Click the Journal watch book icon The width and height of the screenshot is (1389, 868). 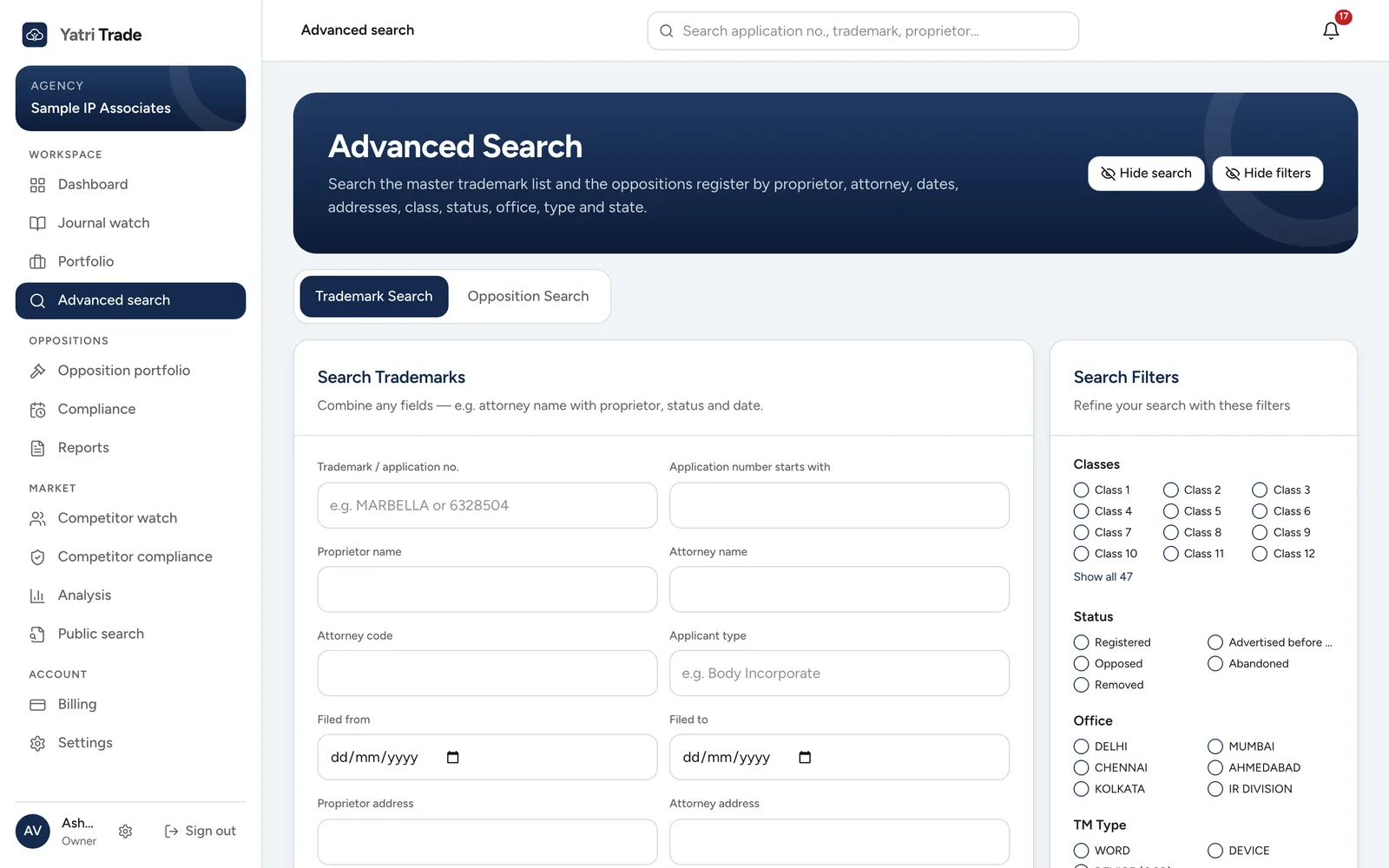(x=37, y=223)
